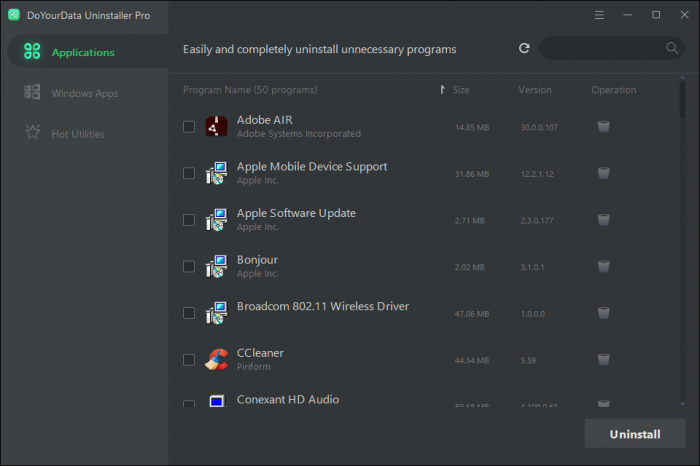Image resolution: width=700 pixels, height=466 pixels.
Task: Click the 2.71 MB size value
Action: click(470, 221)
